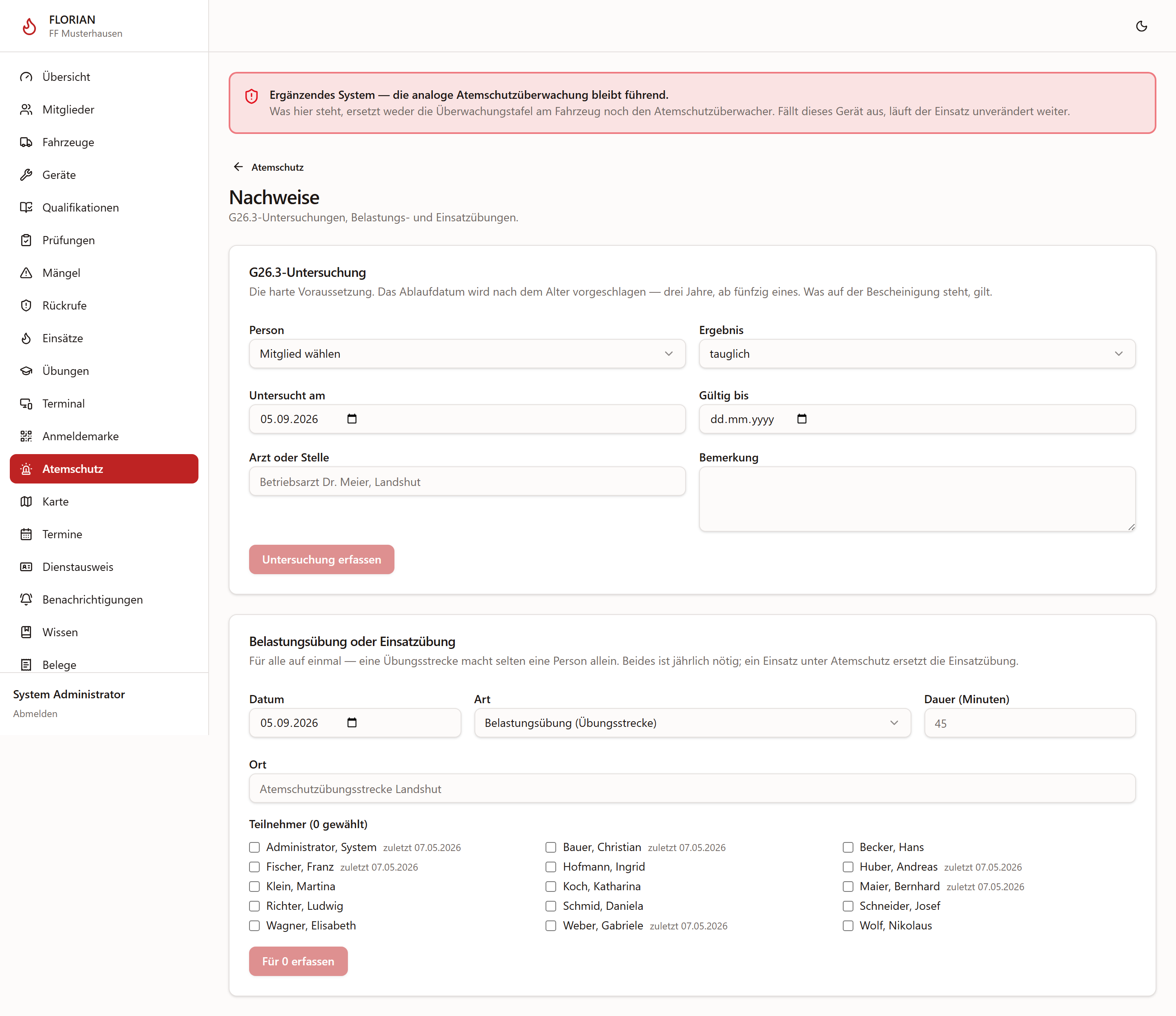Click the Fahrzeuge truck icon in sidebar
Viewport: 1176px width, 1016px height.
[x=26, y=142]
